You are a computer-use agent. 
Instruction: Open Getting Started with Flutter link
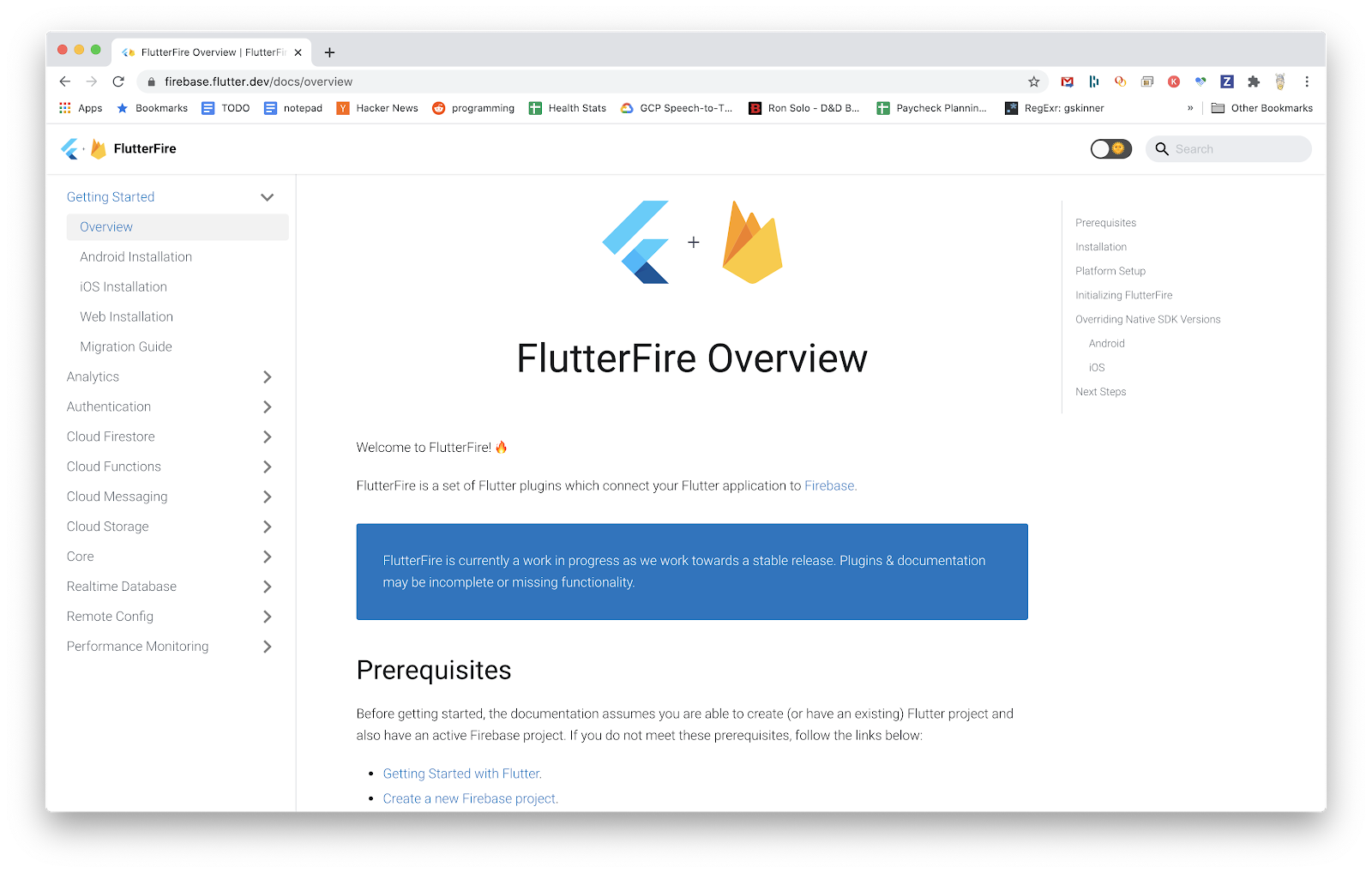click(x=462, y=774)
